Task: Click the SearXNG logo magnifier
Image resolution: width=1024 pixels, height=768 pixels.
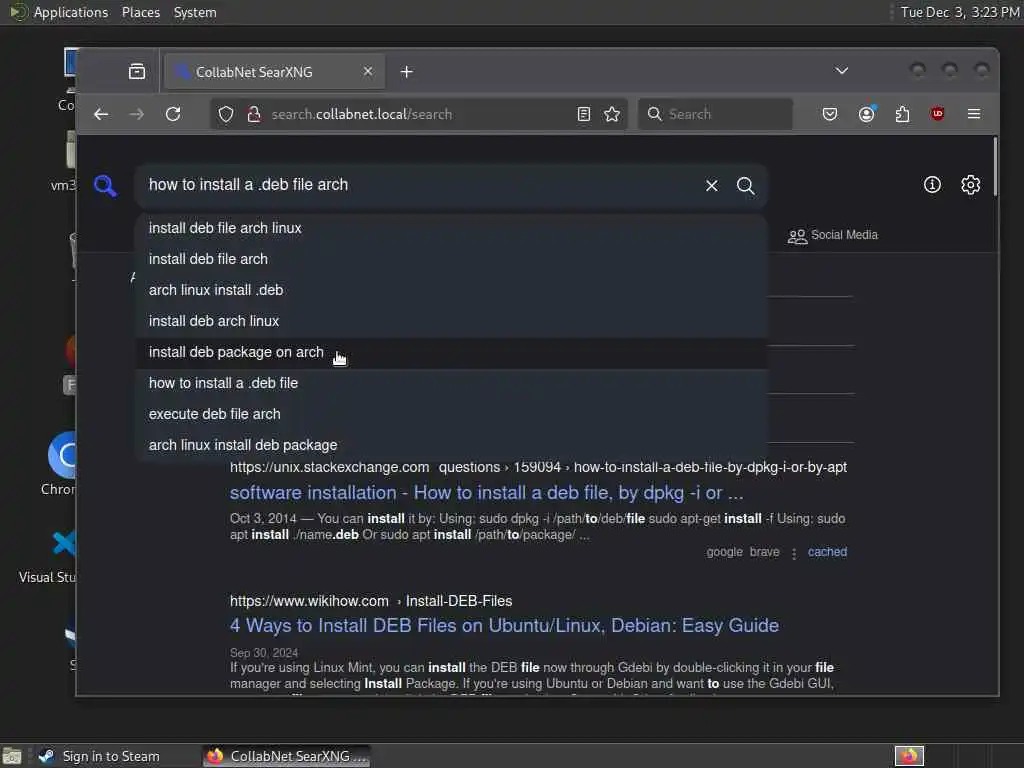Action: (x=105, y=185)
